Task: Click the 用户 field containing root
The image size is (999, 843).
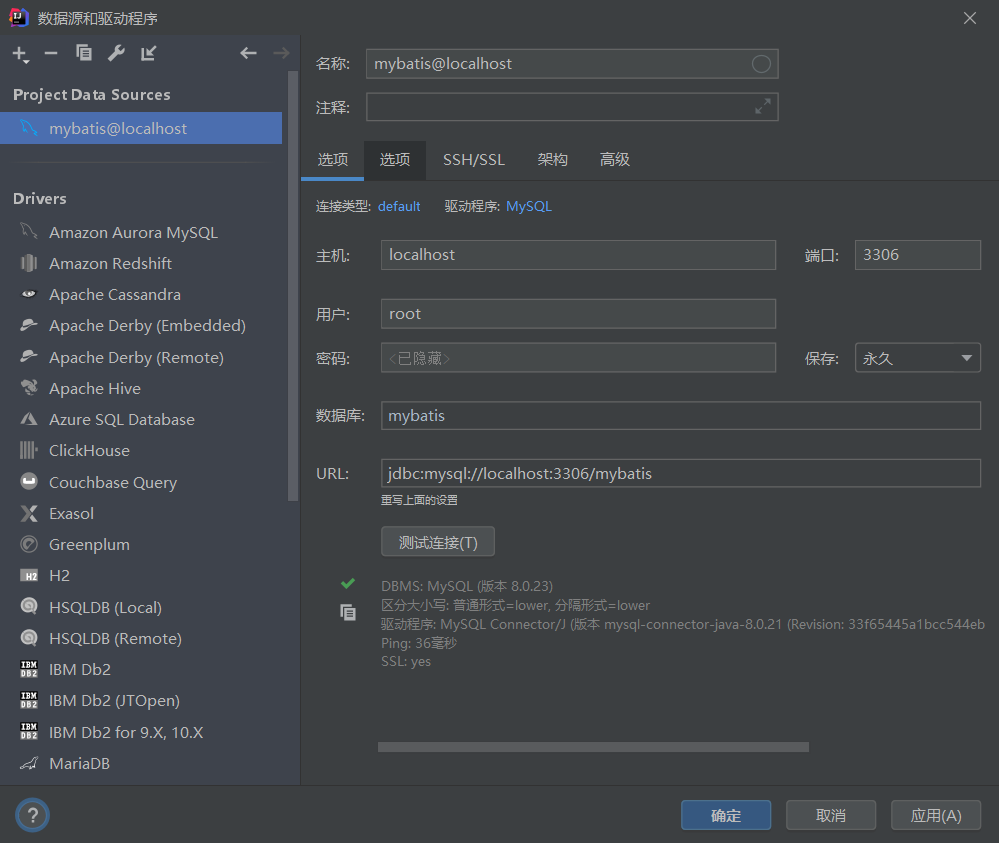Action: click(x=579, y=313)
